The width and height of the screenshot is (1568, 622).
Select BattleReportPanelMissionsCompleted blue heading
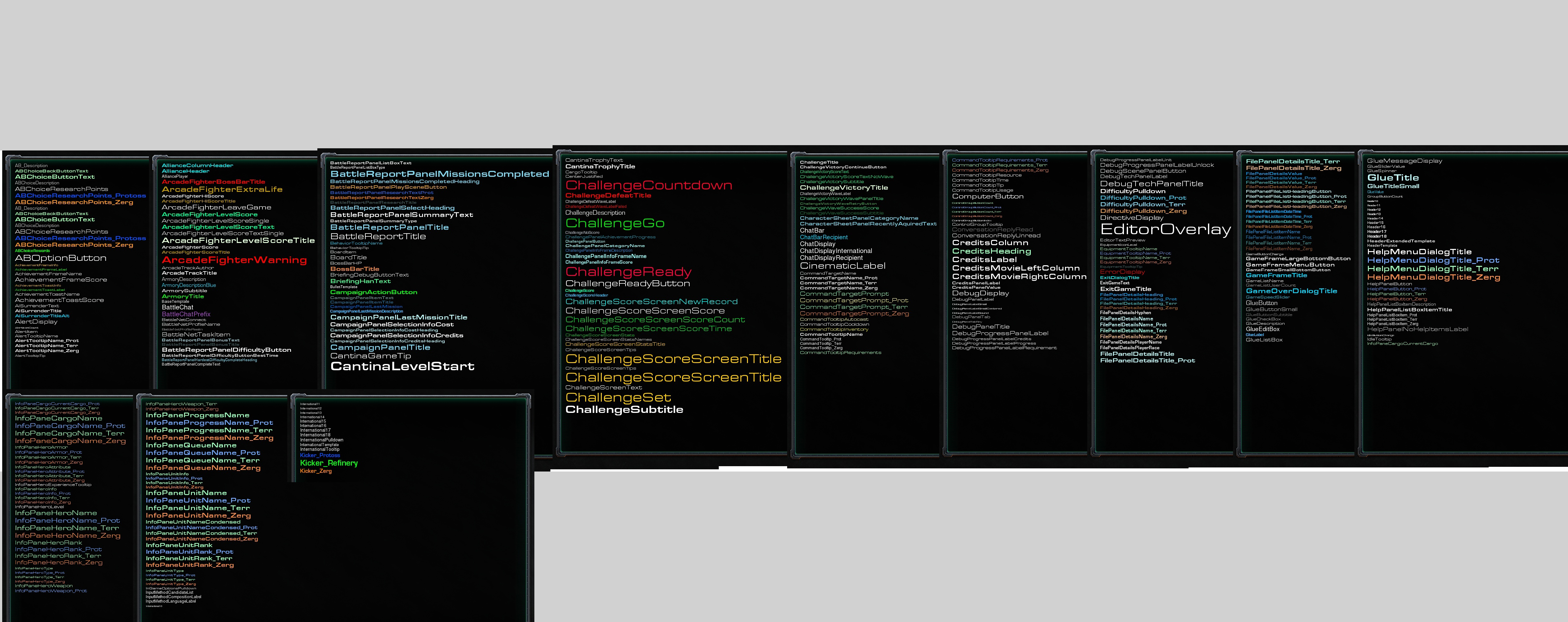[439, 174]
